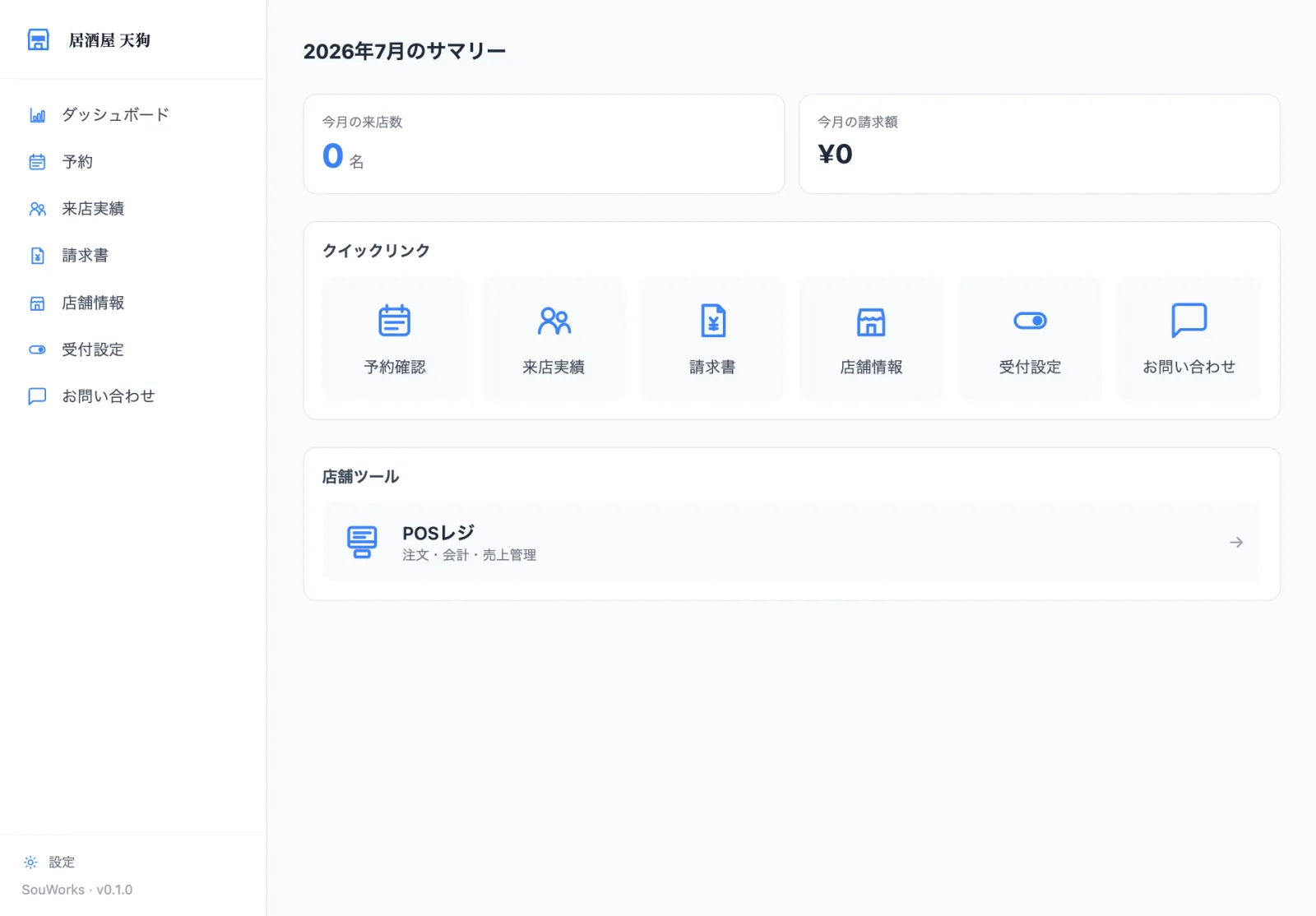Viewport: 1316px width, 916px height.
Task: Click the speech bubble icon in お問い合わせ card
Action: (1189, 320)
